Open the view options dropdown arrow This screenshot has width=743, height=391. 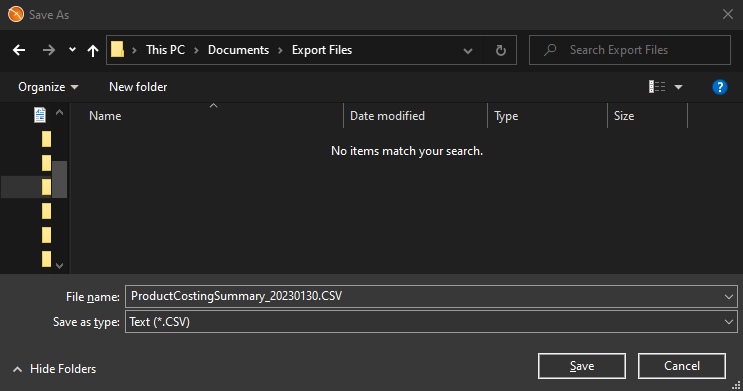point(678,87)
